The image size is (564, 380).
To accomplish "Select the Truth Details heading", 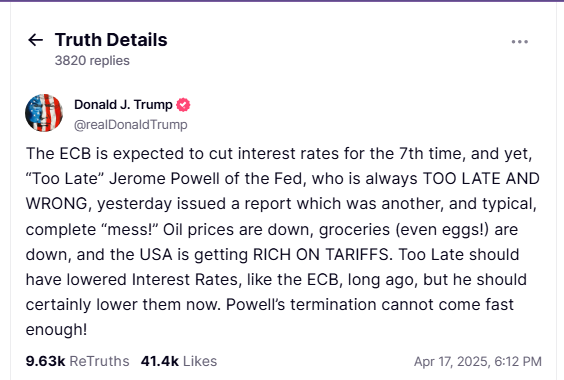I will click(x=111, y=40).
